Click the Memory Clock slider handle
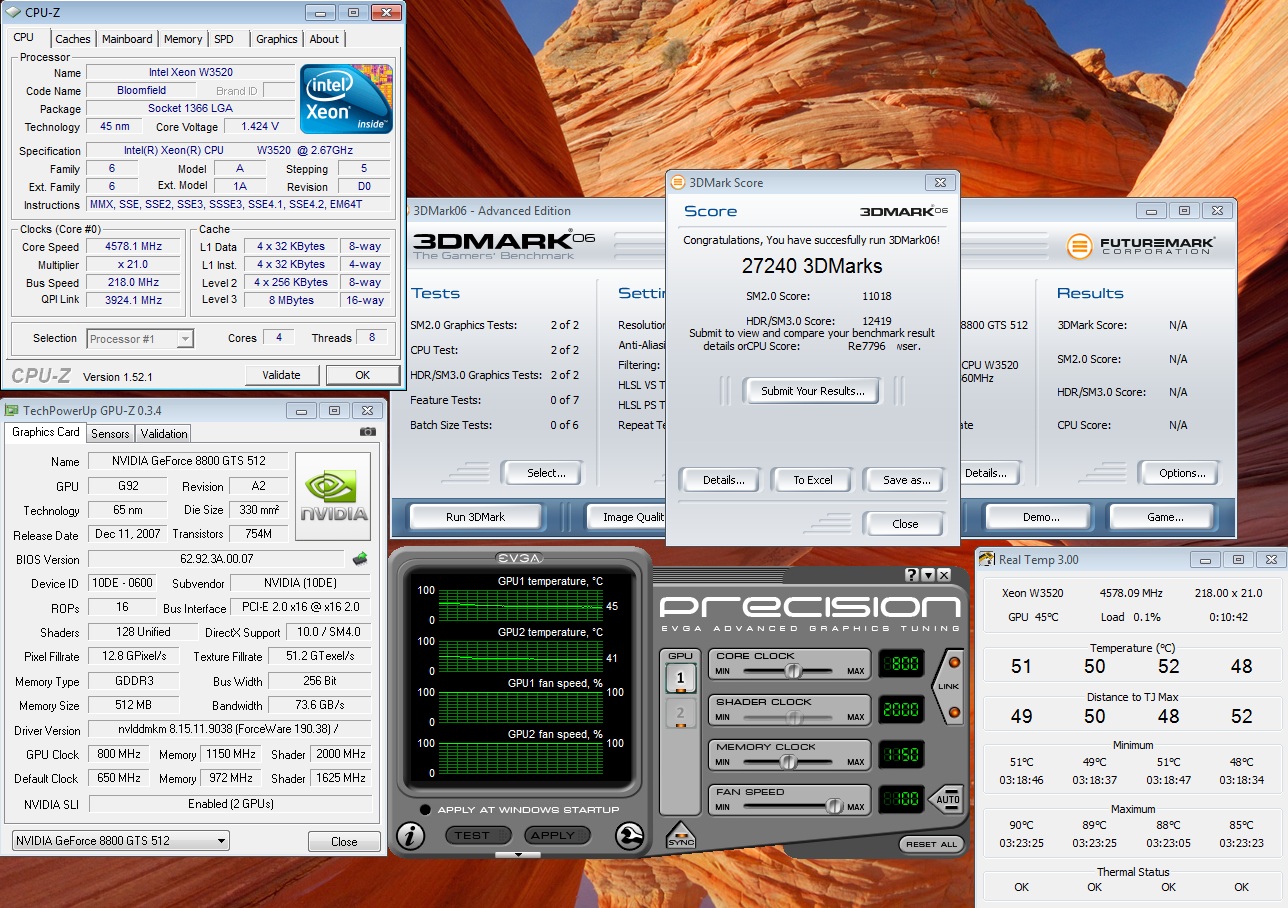The height and width of the screenshot is (908, 1288). click(x=788, y=761)
